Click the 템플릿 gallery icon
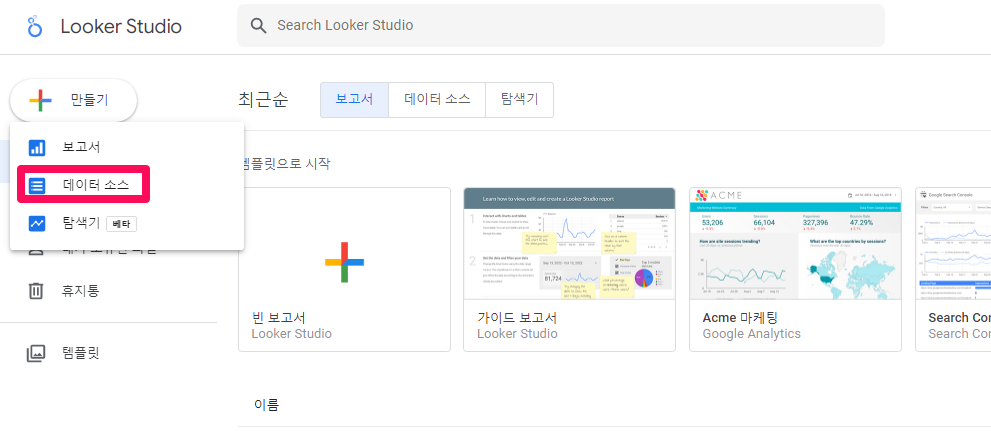This screenshot has height=435, width=991. [x=36, y=353]
